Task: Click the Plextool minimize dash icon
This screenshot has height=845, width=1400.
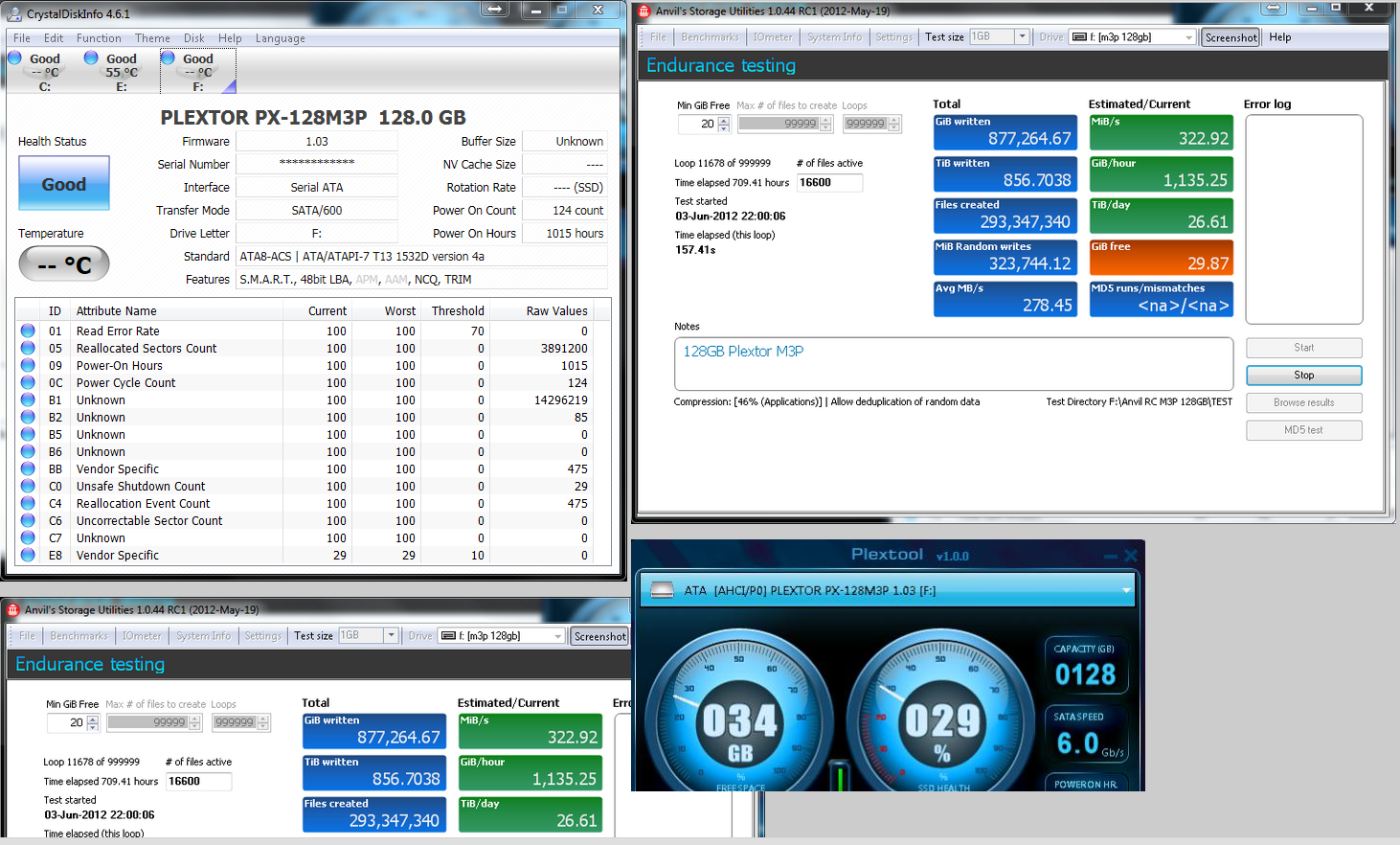Action: [1111, 556]
